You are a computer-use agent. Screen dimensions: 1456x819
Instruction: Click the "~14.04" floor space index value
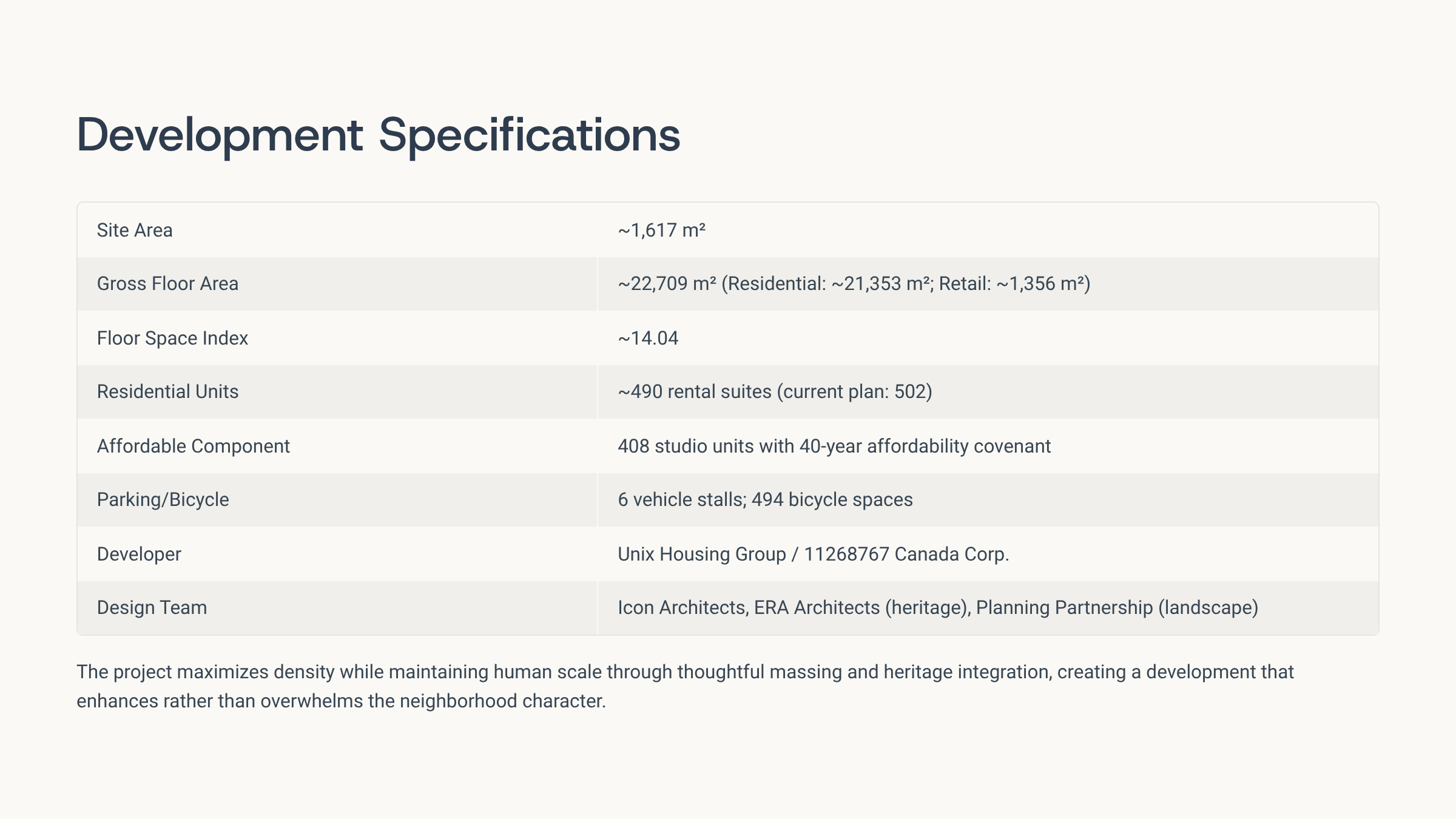[x=648, y=338]
